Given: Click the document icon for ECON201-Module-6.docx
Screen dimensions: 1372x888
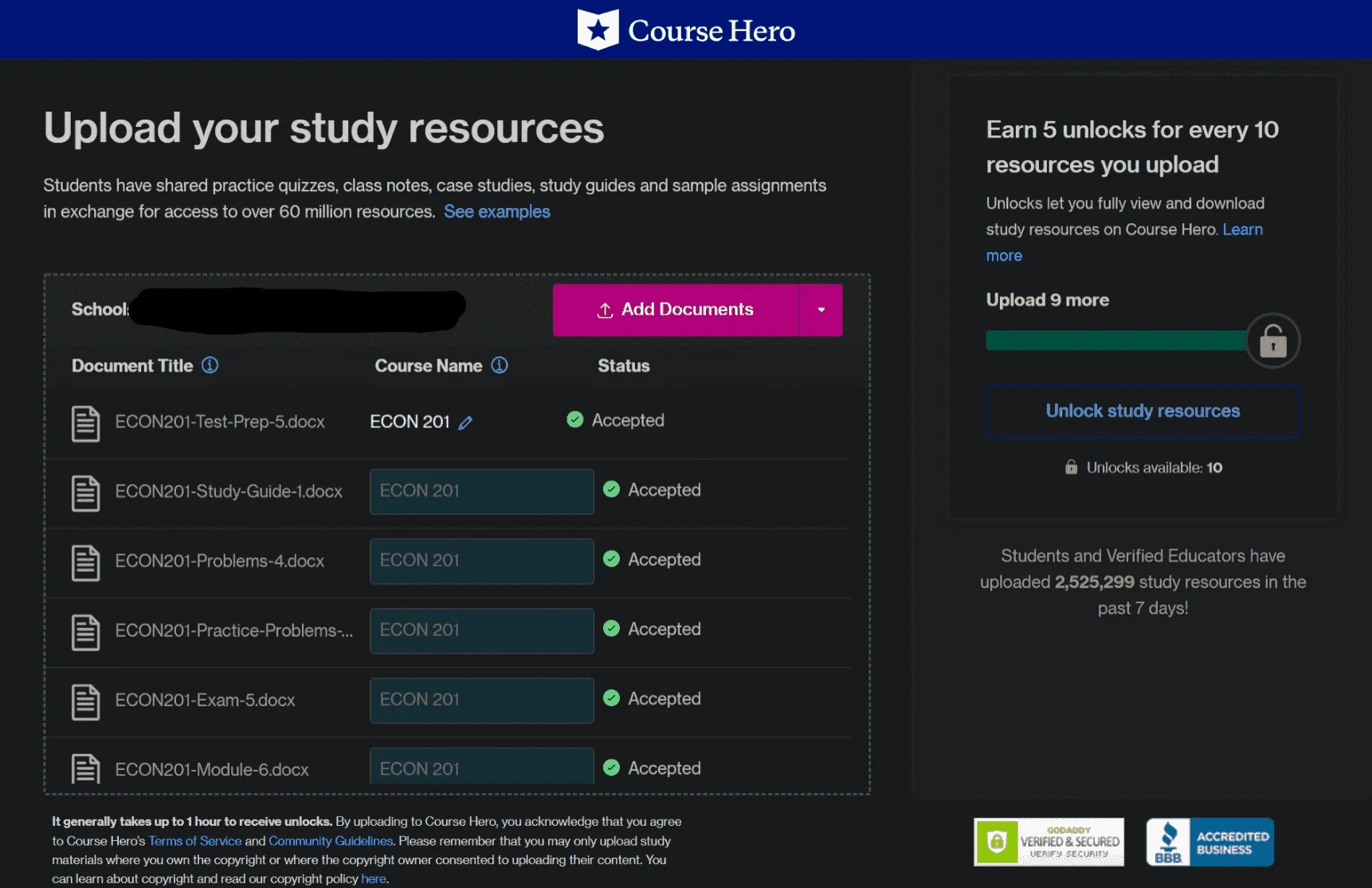Looking at the screenshot, I should click(x=86, y=769).
